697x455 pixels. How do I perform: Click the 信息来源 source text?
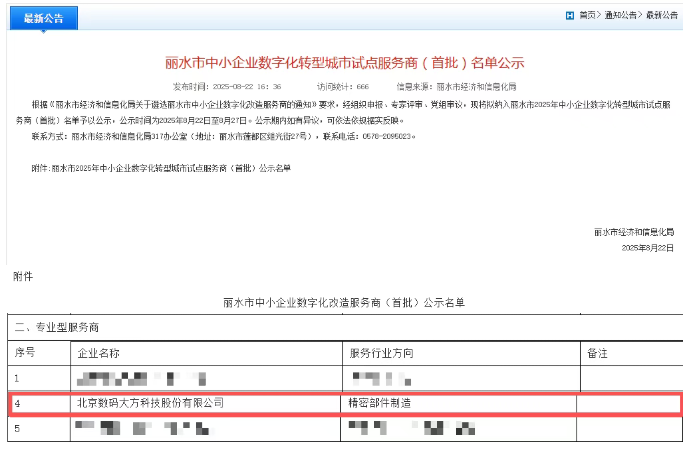451,87
